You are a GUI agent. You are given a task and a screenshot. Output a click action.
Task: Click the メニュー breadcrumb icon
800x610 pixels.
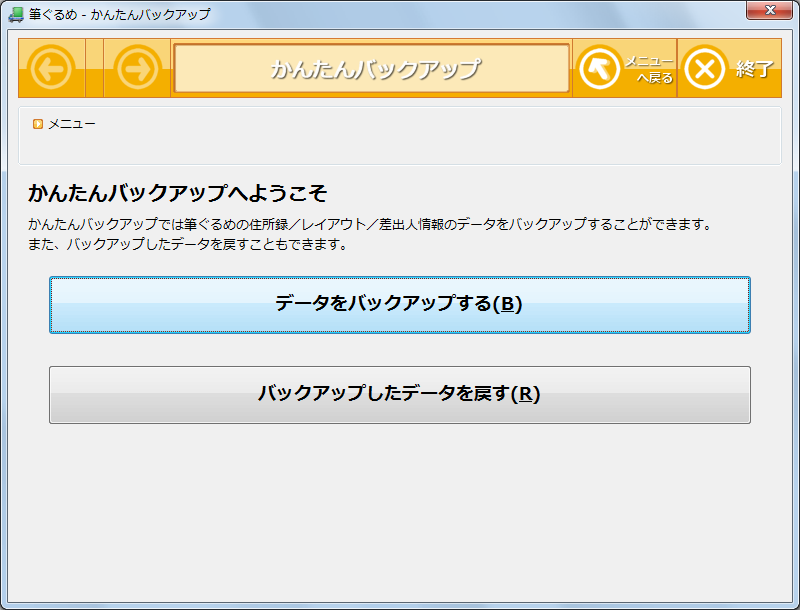click(x=38, y=124)
